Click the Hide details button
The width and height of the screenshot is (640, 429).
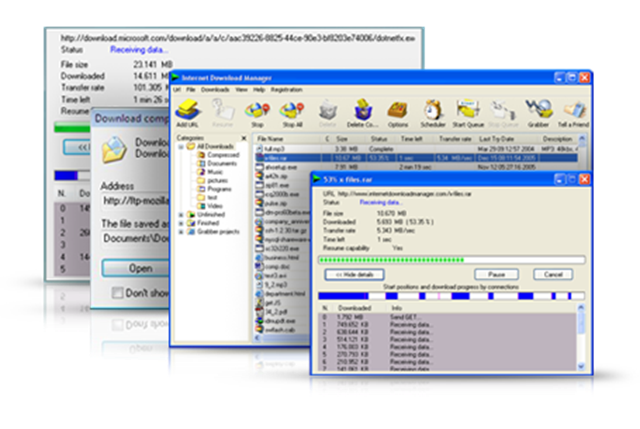pos(354,275)
